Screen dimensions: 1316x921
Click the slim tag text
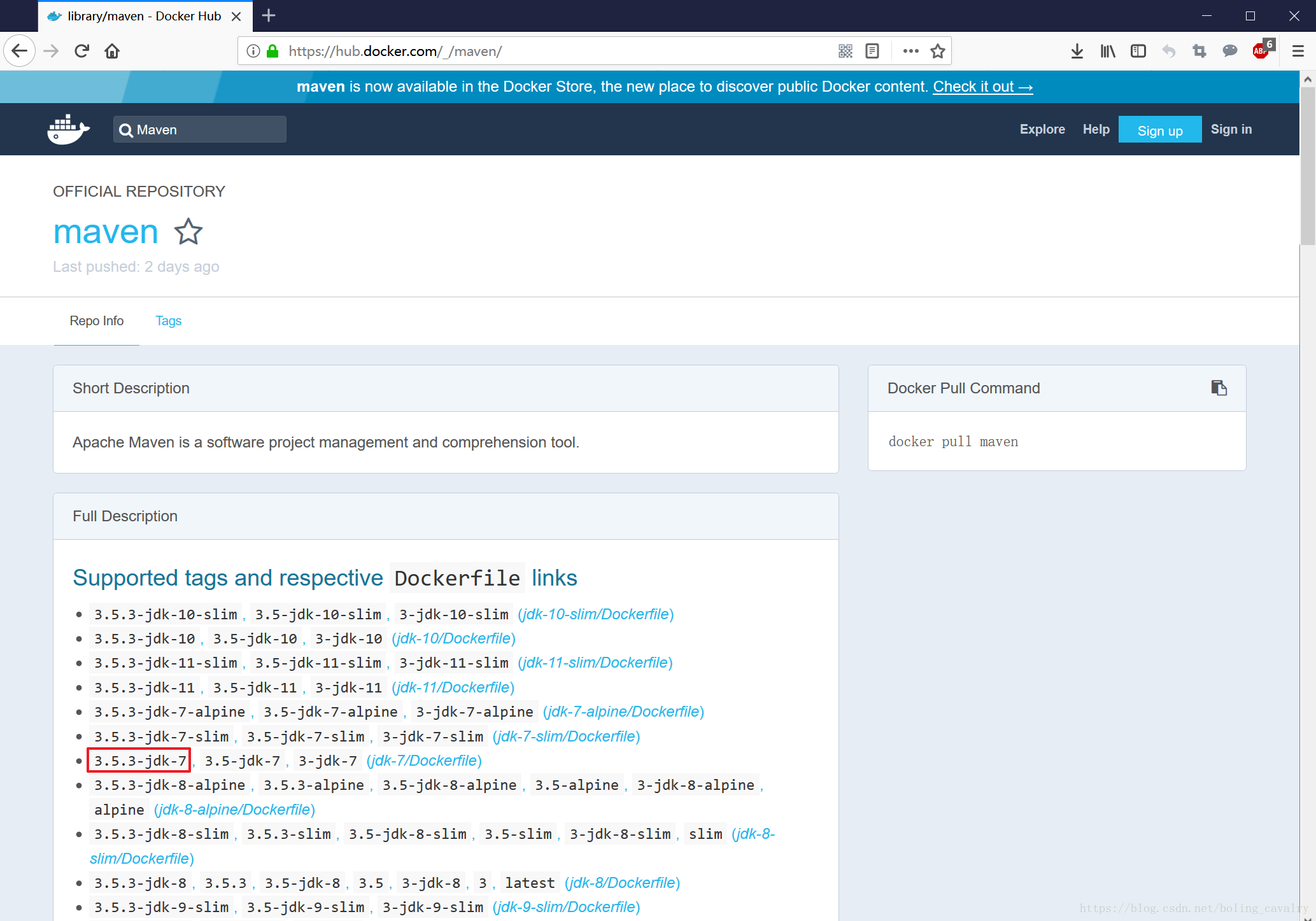pos(705,834)
